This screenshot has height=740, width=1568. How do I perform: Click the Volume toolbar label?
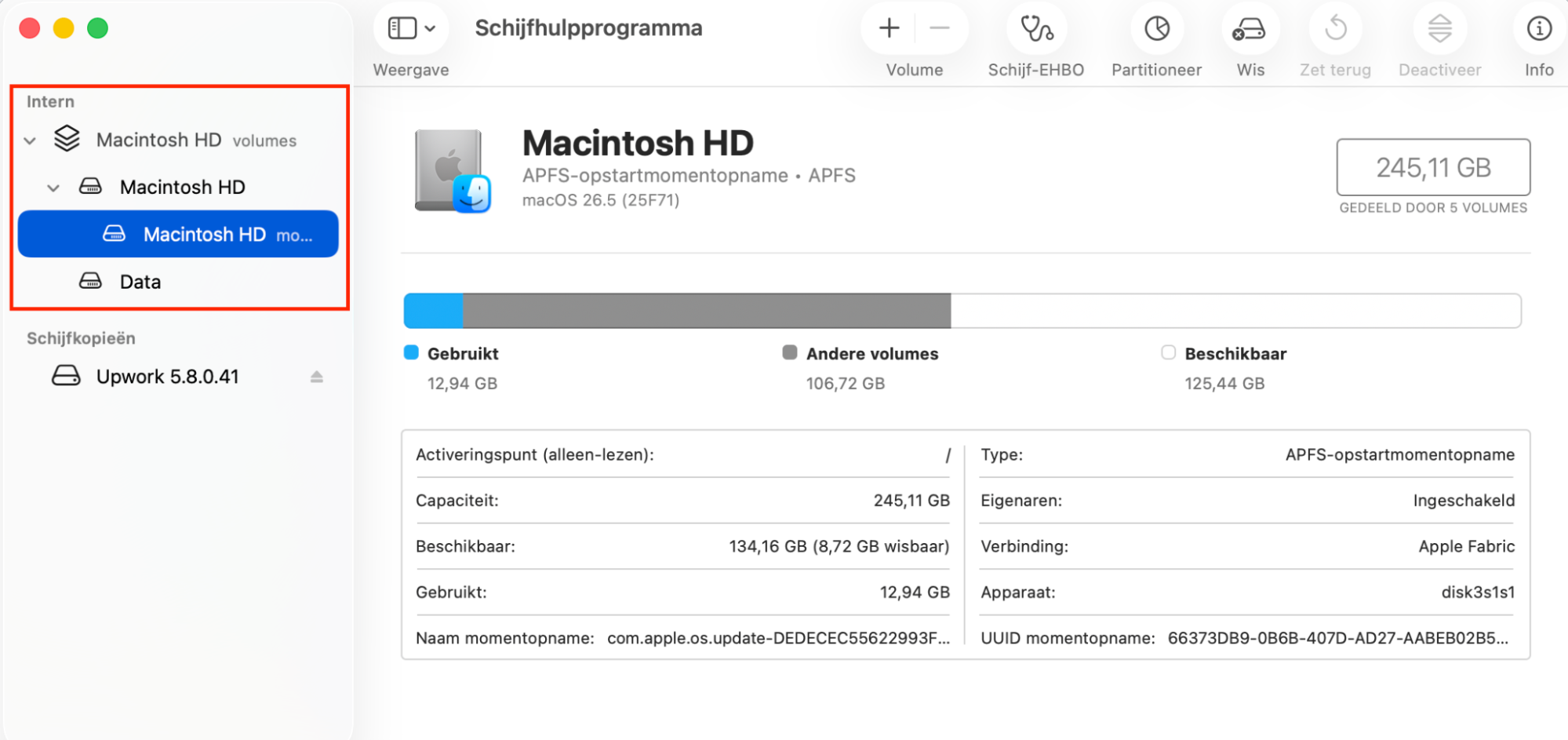[915, 70]
